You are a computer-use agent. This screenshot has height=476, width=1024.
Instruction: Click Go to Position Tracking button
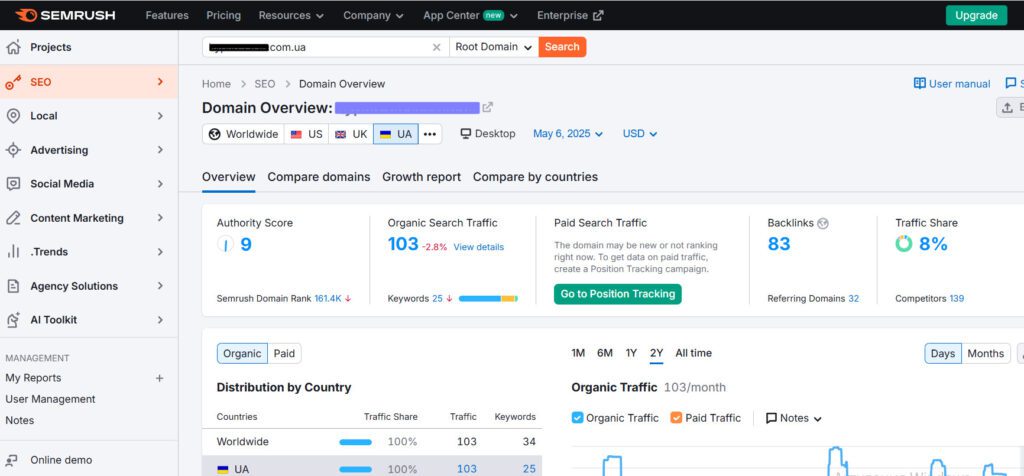[617, 294]
